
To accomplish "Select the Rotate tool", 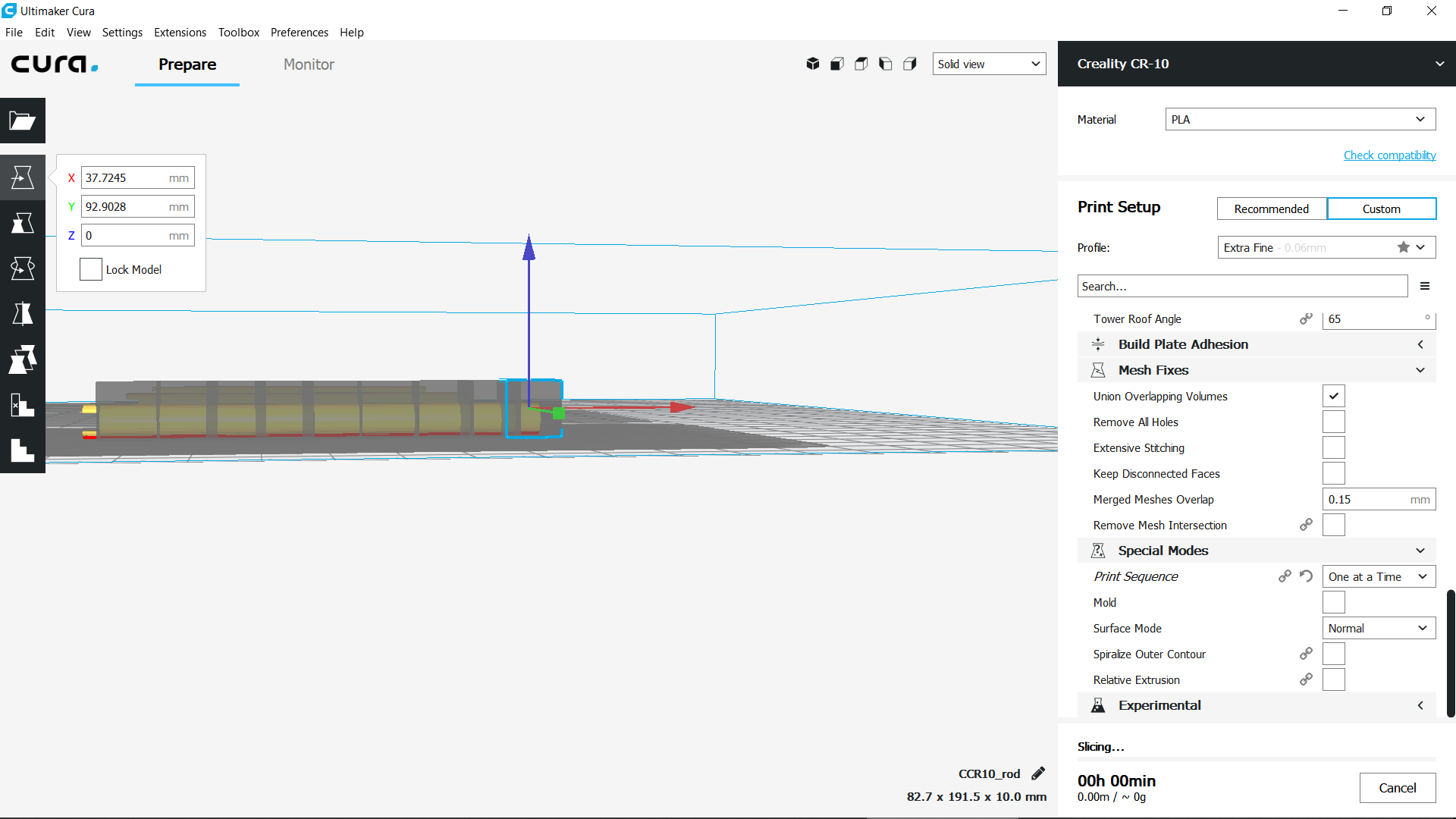I will [23, 268].
